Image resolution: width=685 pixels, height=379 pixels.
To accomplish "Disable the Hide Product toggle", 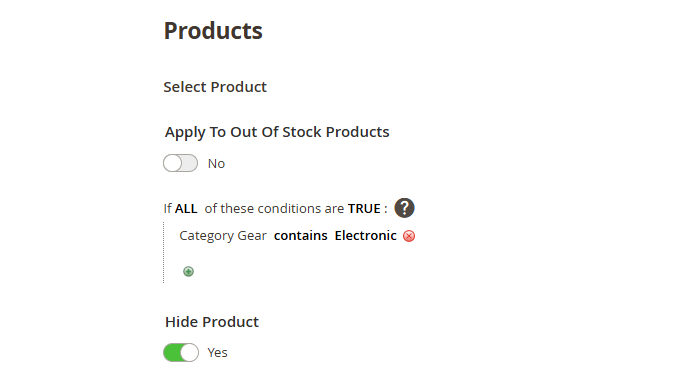I will (x=181, y=352).
